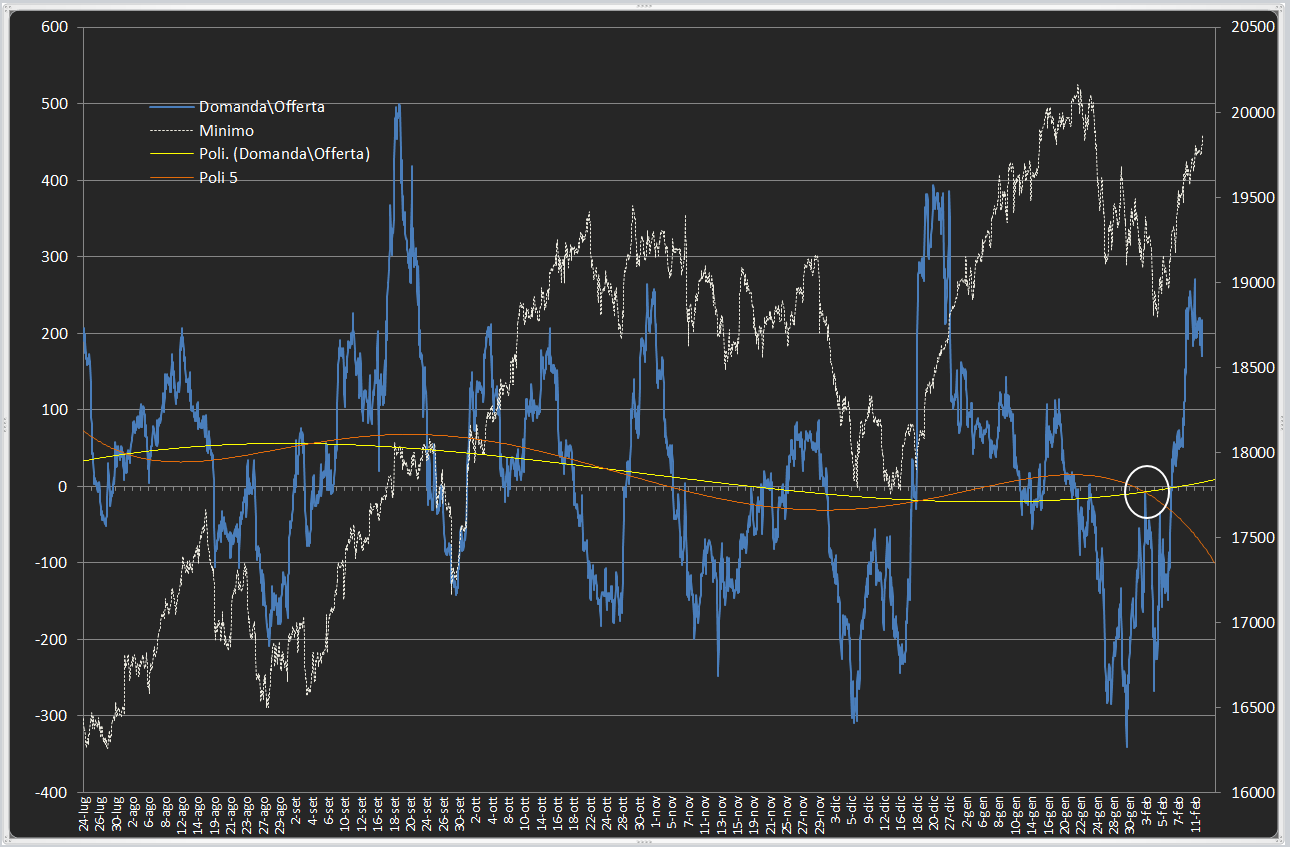The image size is (1290, 847).
Task: Click the 17500 value on right axis
Action: 1251,538
